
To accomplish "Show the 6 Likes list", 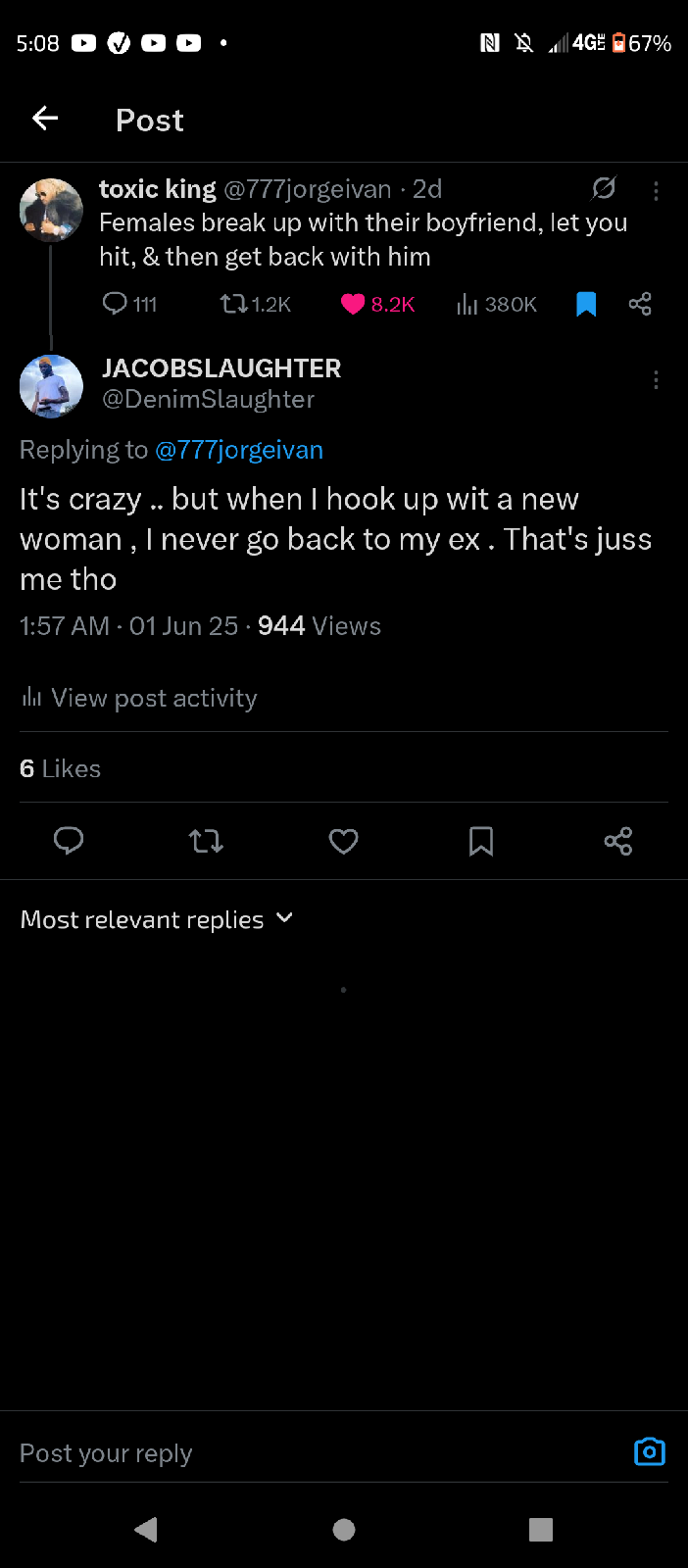I will (61, 768).
